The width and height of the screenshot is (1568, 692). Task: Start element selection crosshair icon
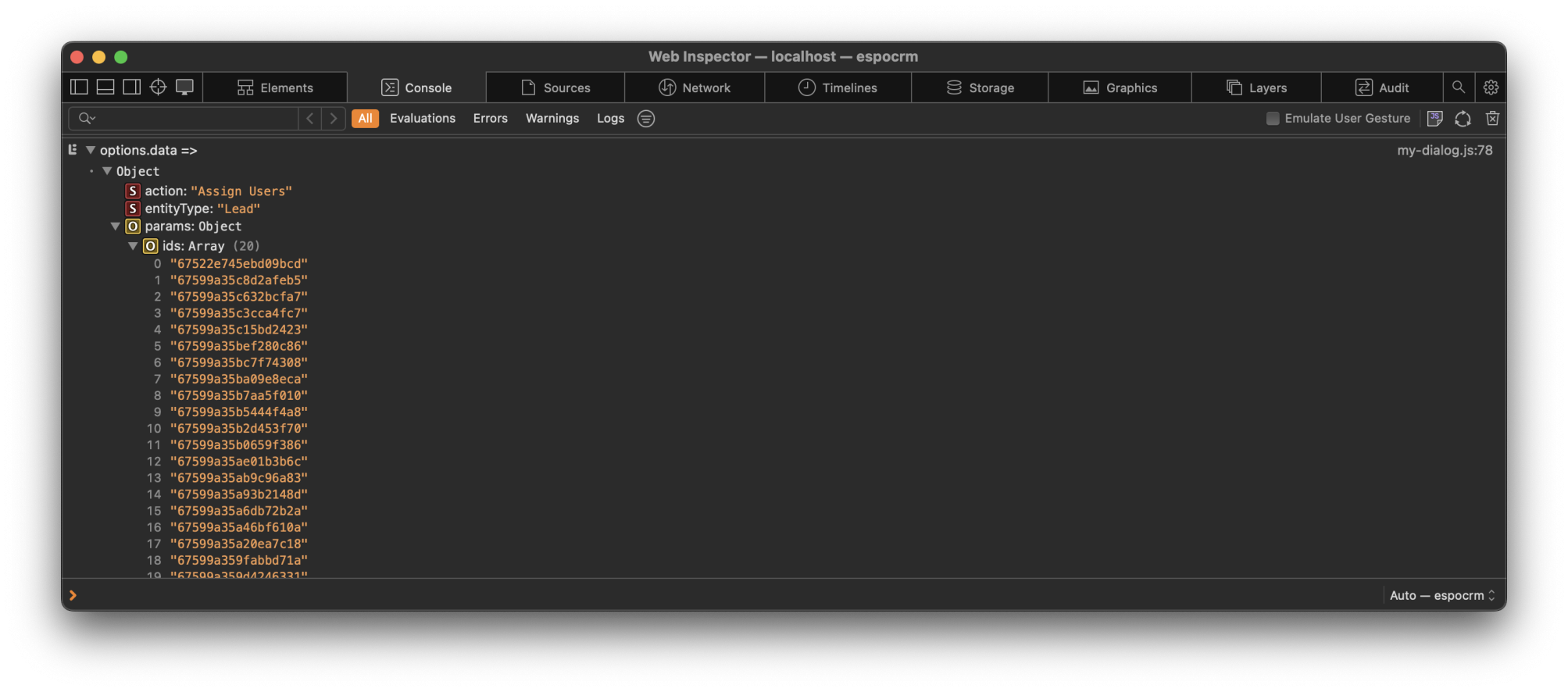159,87
